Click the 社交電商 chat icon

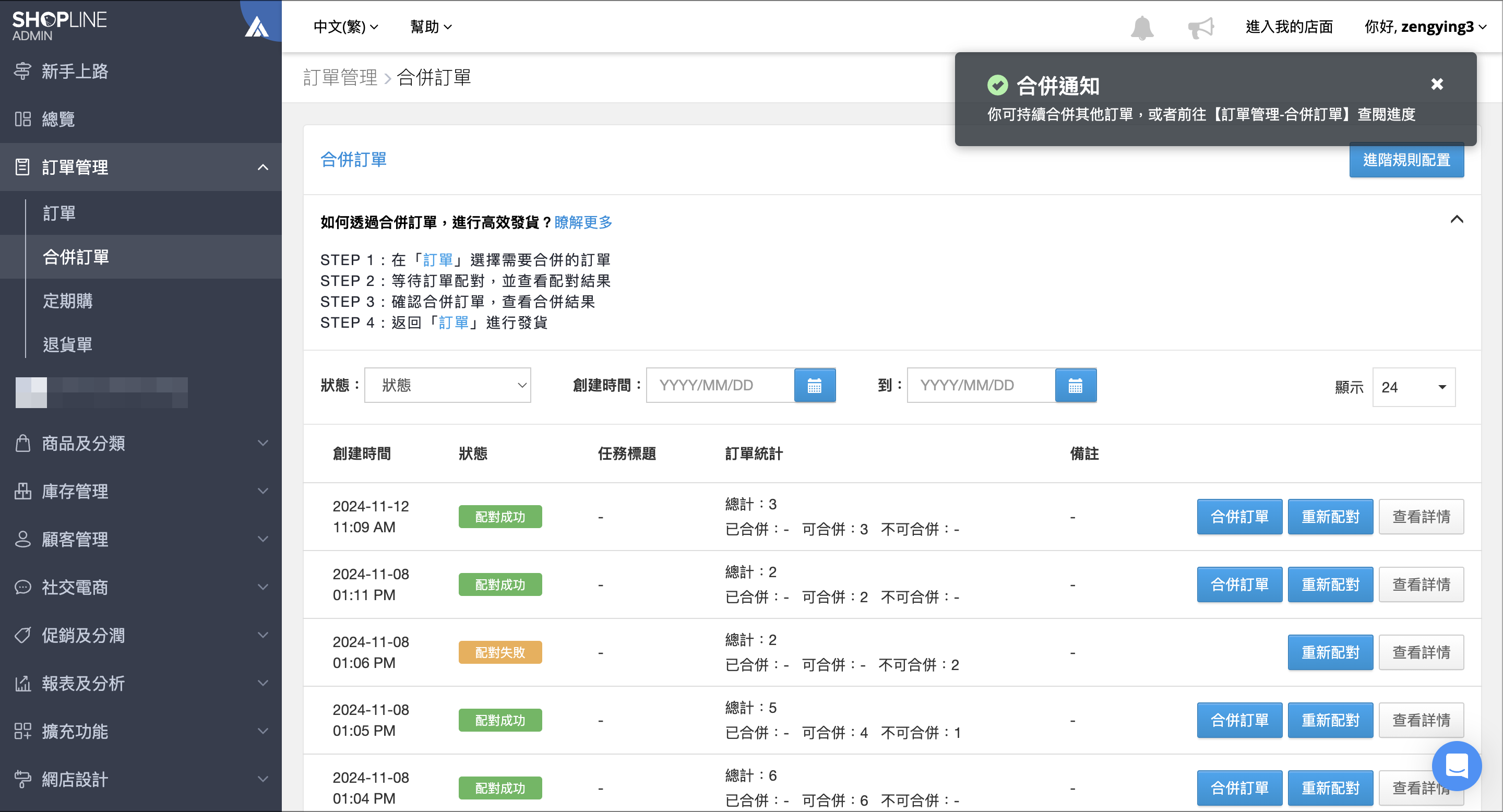[23, 587]
